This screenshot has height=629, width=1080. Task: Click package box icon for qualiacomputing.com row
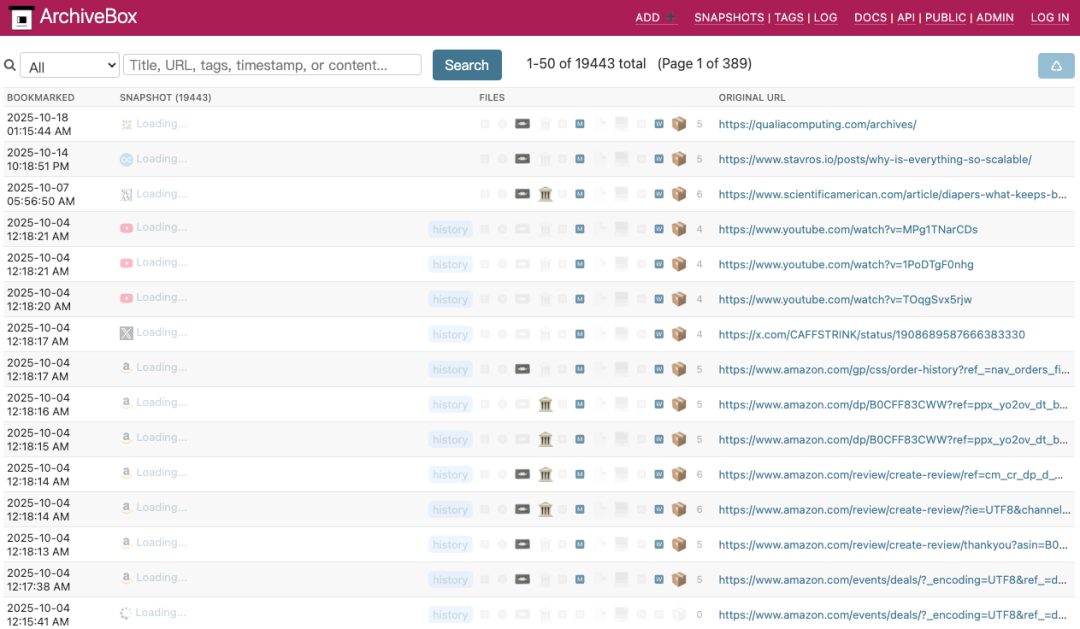point(679,124)
